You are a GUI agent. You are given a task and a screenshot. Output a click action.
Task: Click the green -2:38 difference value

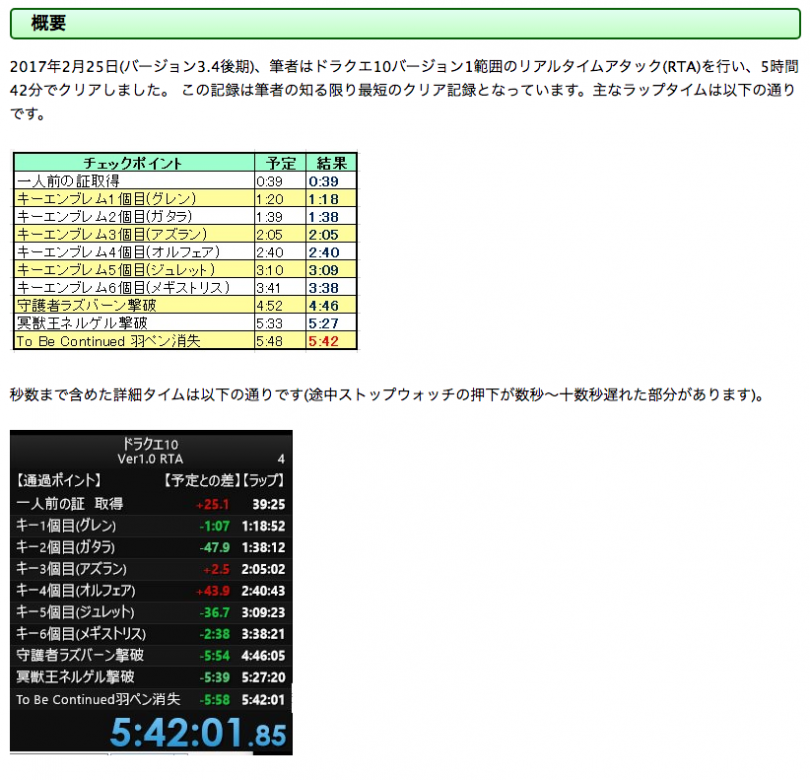pos(214,634)
